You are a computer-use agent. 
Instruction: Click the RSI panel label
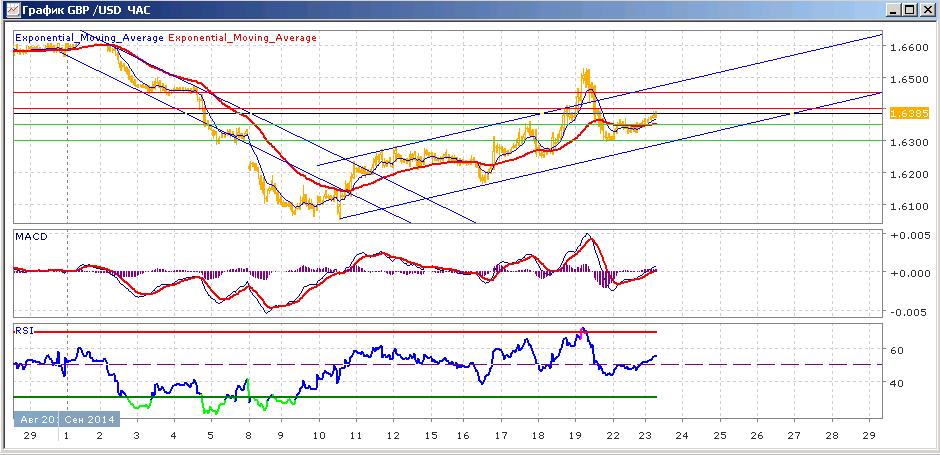click(x=23, y=330)
